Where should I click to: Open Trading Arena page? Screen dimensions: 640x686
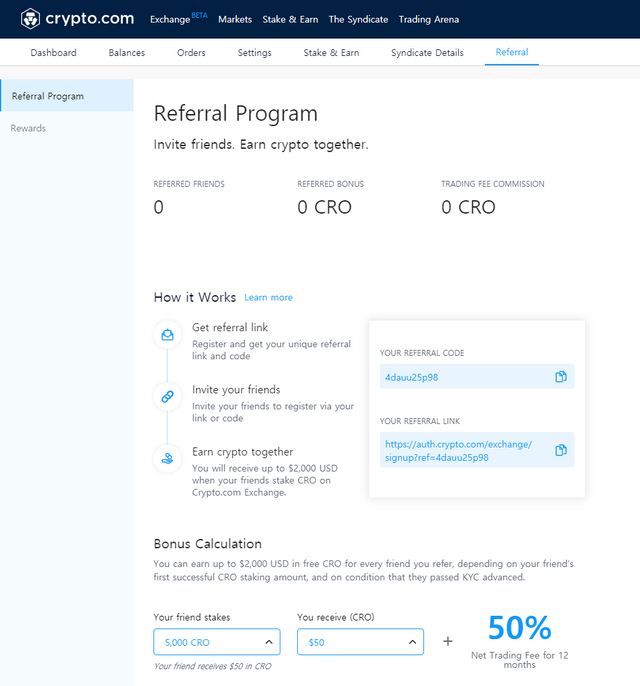tap(429, 19)
